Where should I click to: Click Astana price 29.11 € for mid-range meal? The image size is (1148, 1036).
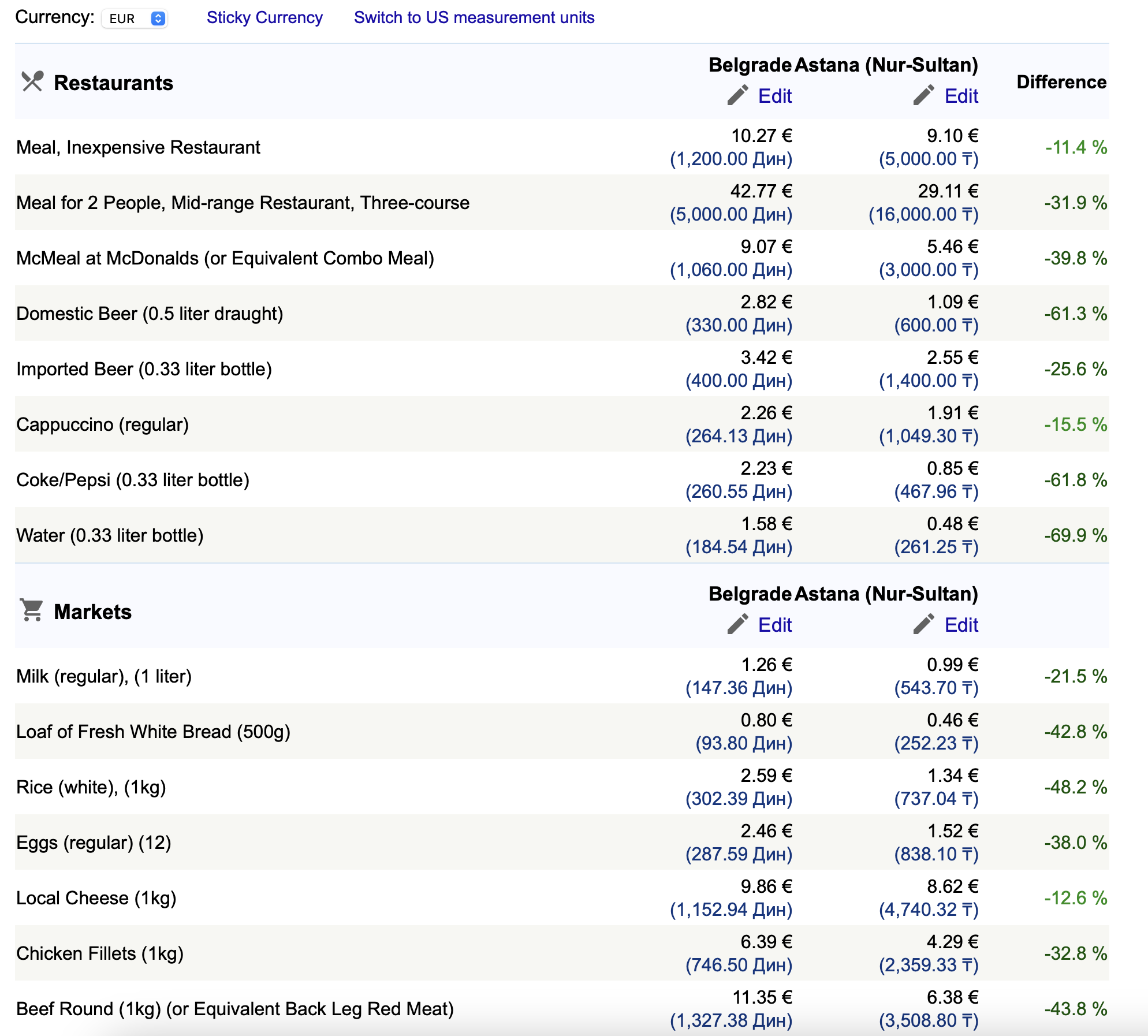[x=948, y=191]
